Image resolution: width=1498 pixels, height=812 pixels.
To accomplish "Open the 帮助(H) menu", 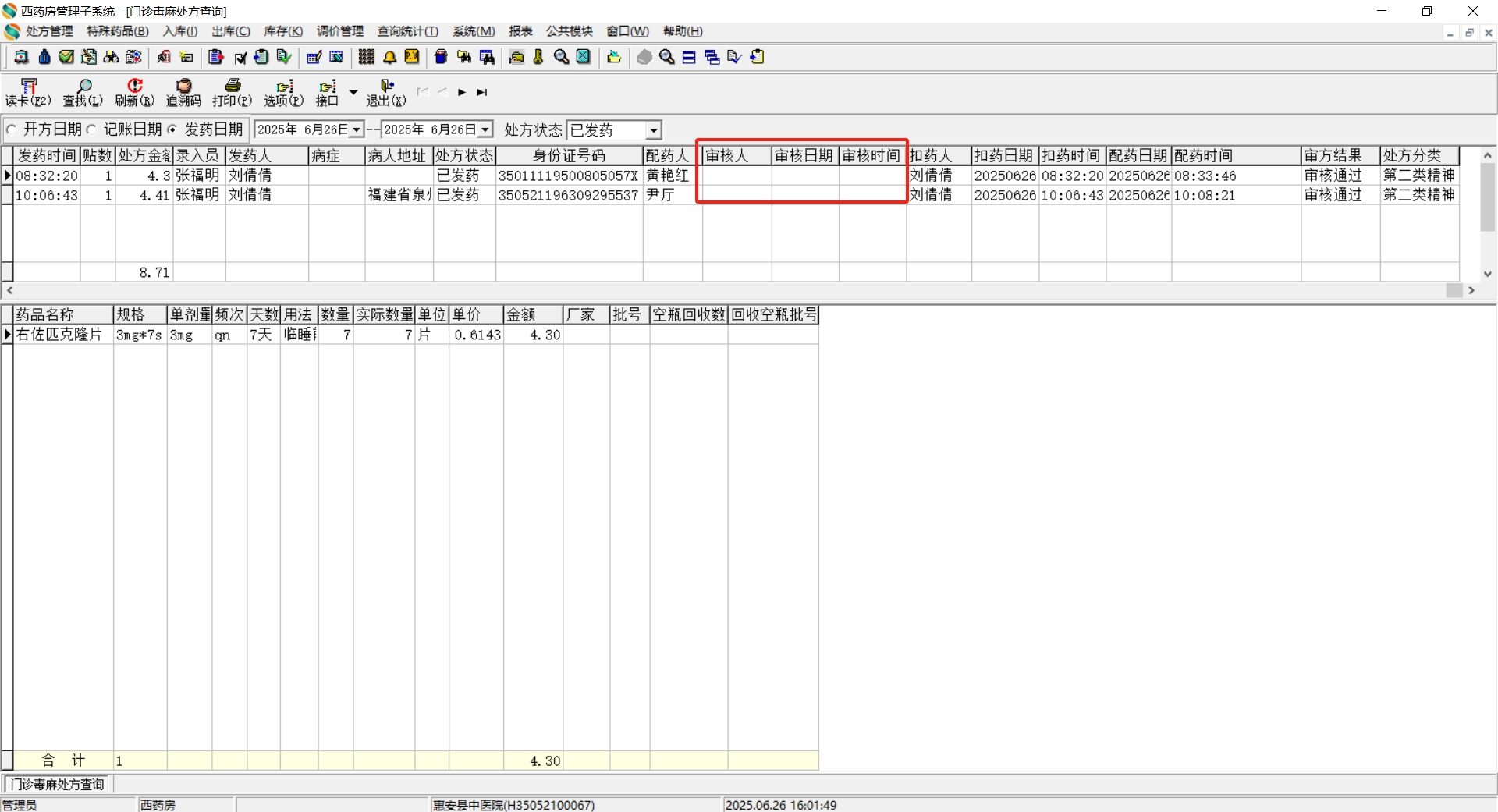I will (x=683, y=31).
